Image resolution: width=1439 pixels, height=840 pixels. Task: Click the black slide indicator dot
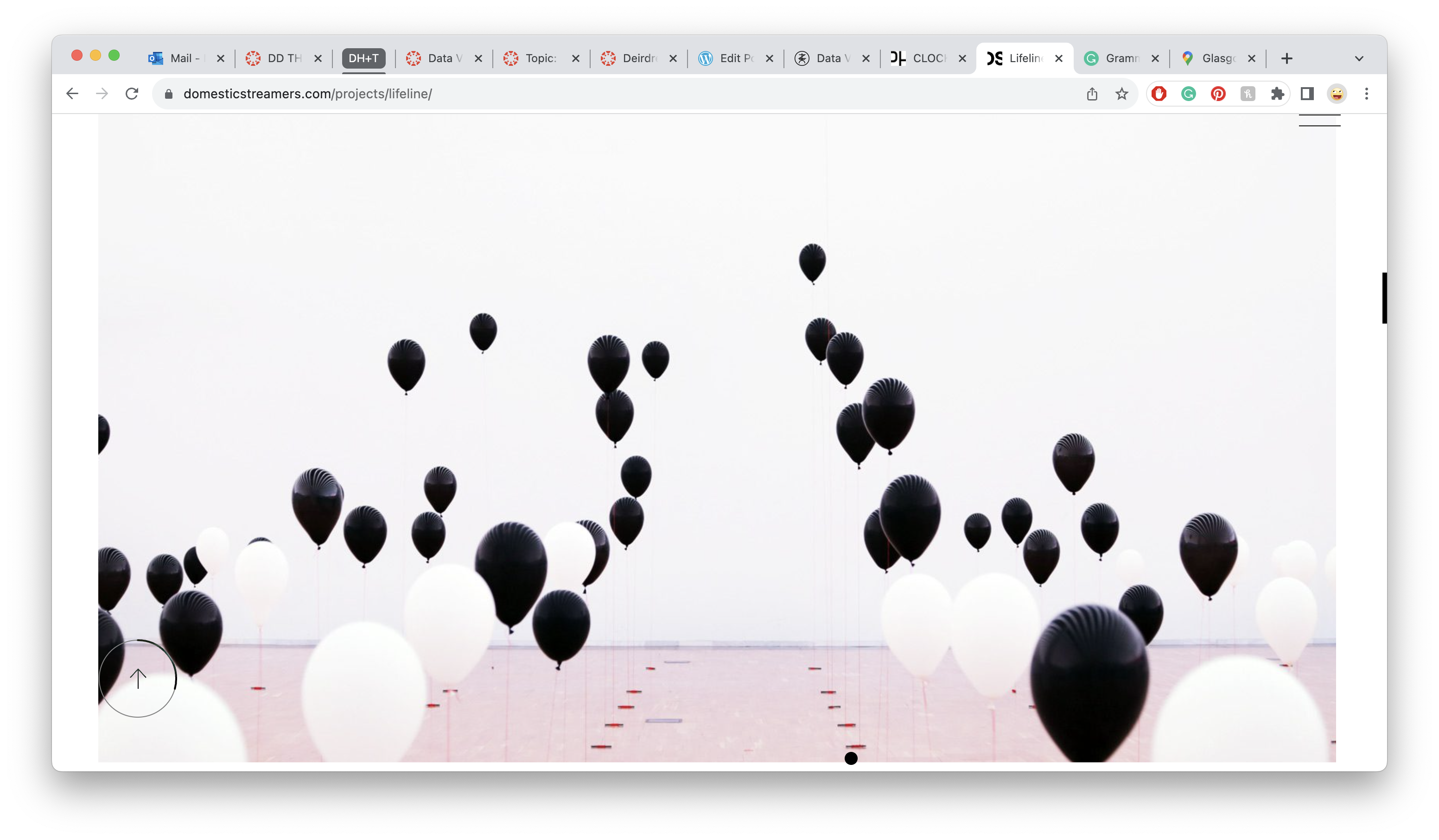click(851, 758)
